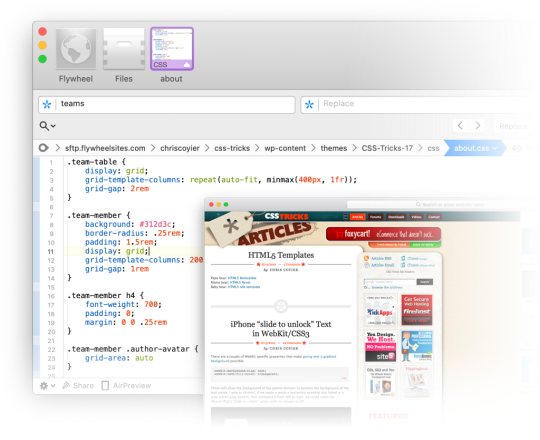The width and height of the screenshot is (540, 440).
Task: Select sftp.flywheelsites.com in the path bar
Action: click(105, 148)
